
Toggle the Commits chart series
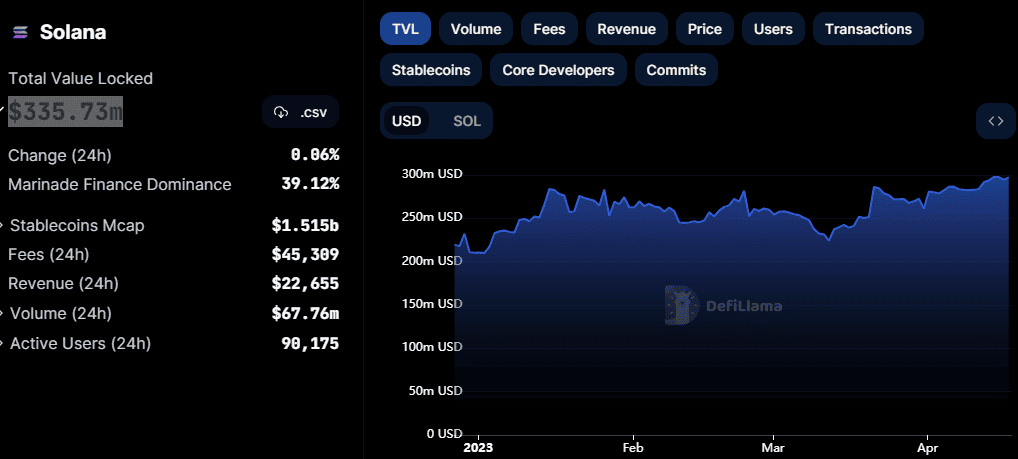677,69
